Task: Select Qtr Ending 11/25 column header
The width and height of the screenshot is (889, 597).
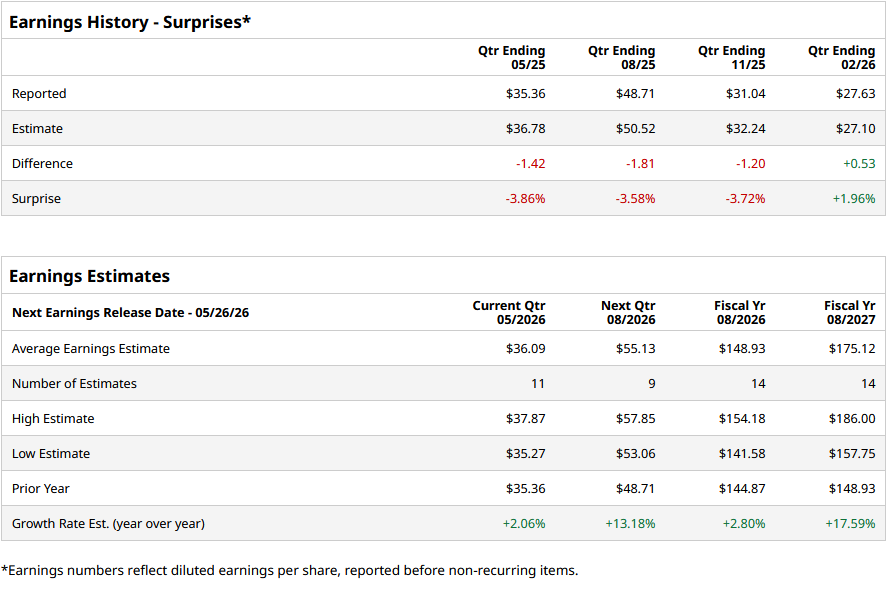Action: (731, 58)
